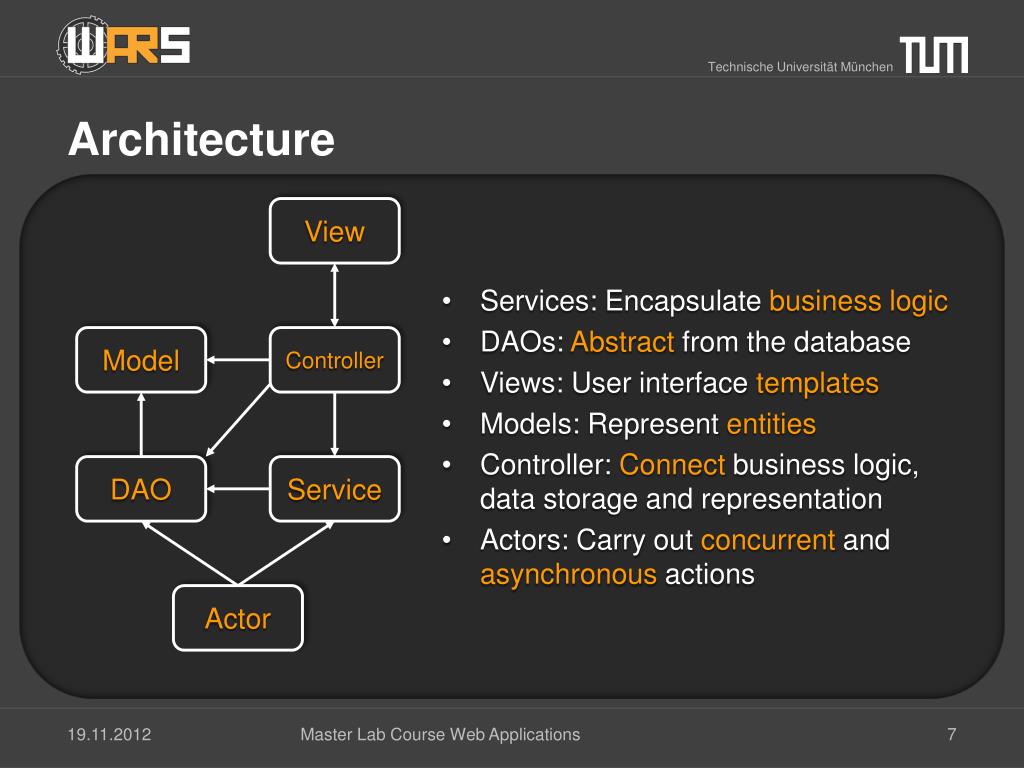Click the TUM logo

[934, 54]
